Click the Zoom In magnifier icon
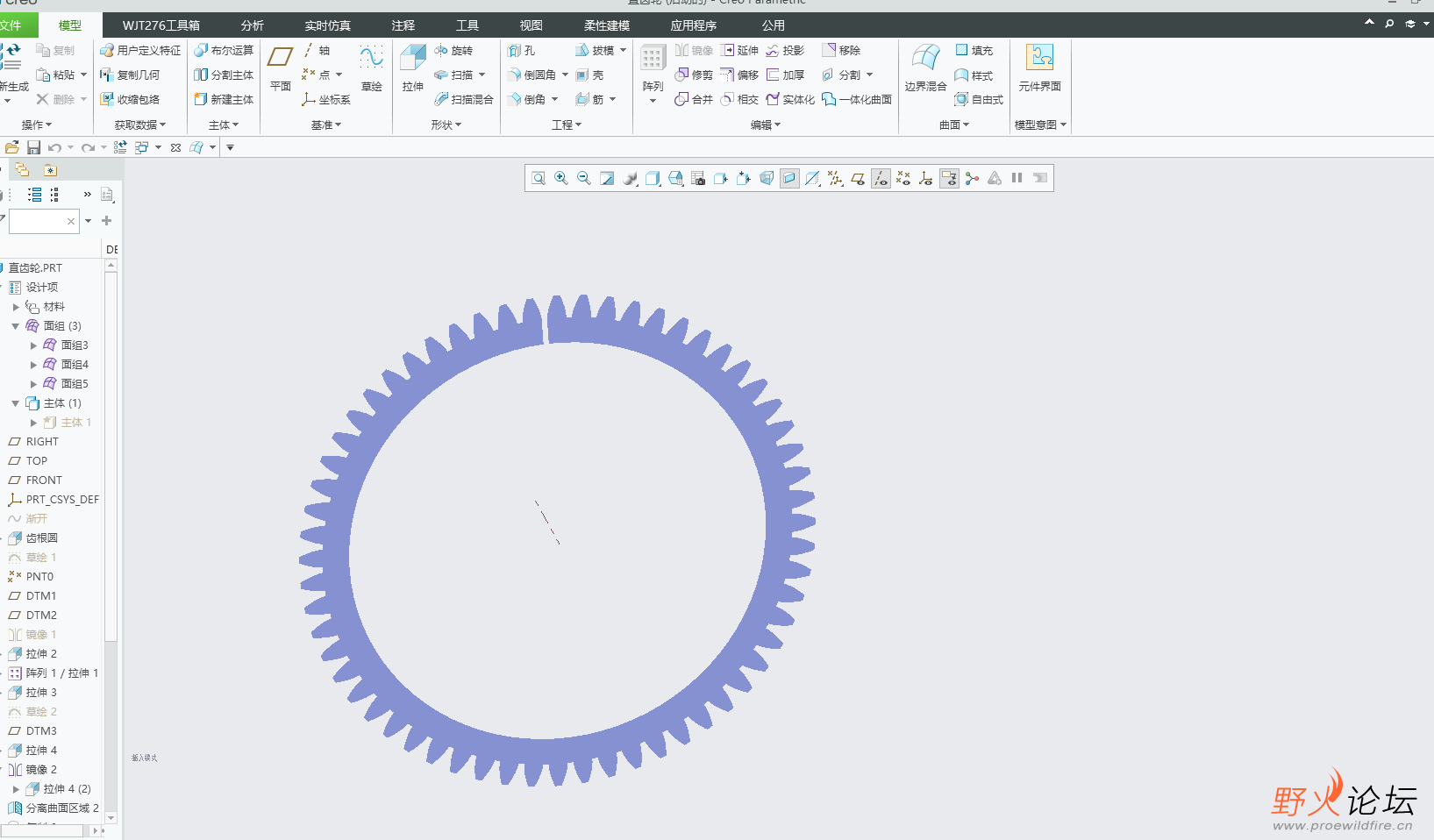This screenshot has width=1434, height=840. pyautogui.click(x=561, y=179)
